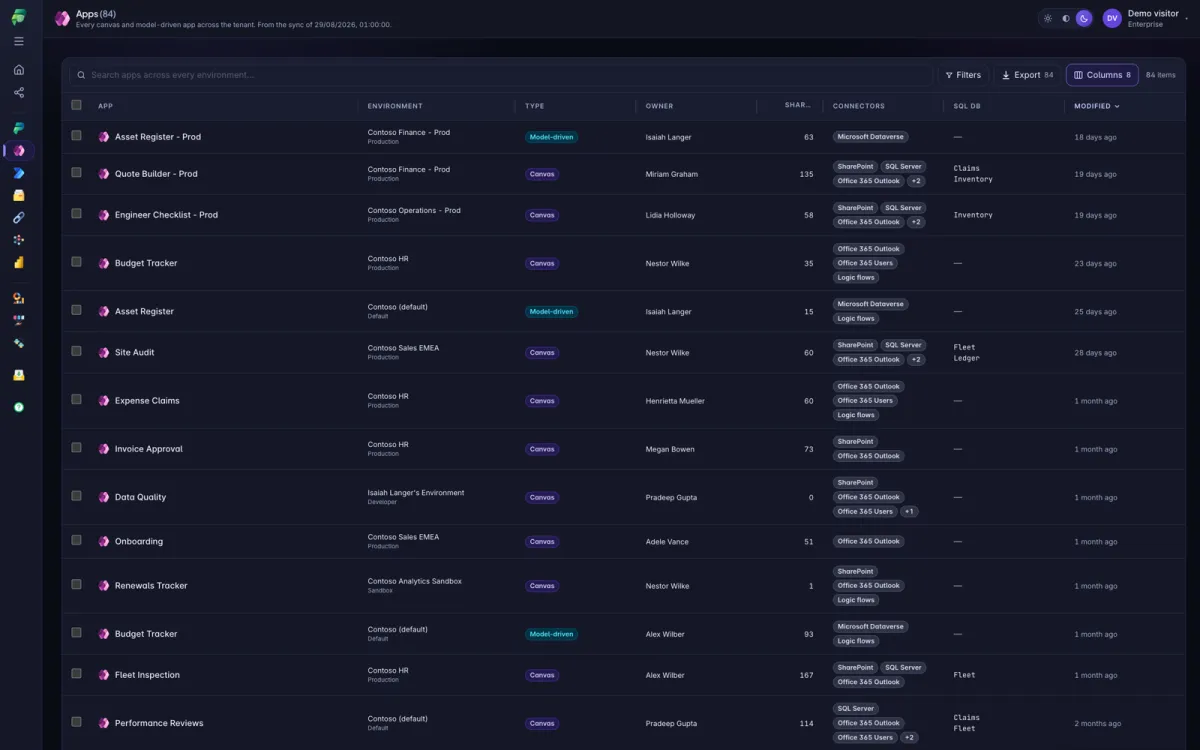
Task: Click the app icon beside Performance Reviews
Action: click(104, 723)
